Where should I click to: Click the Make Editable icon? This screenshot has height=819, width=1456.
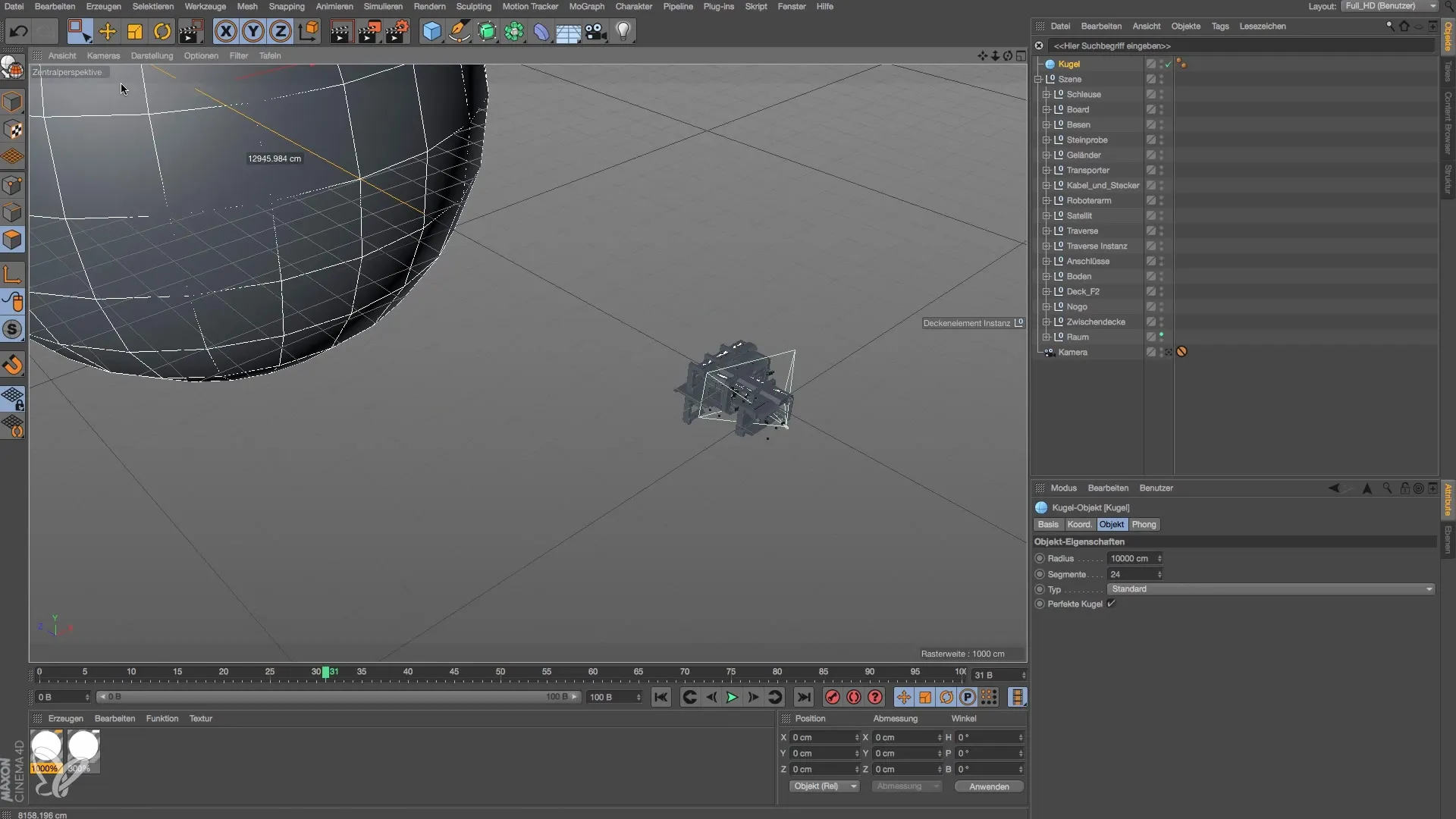point(12,68)
